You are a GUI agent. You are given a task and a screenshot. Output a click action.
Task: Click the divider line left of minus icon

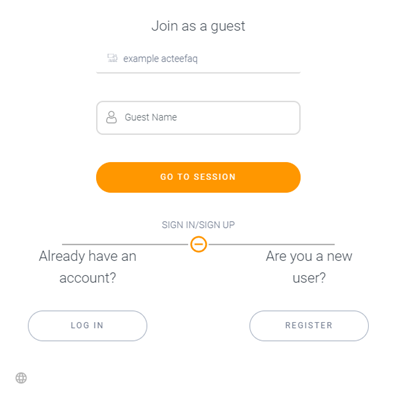pyautogui.click(x=125, y=244)
